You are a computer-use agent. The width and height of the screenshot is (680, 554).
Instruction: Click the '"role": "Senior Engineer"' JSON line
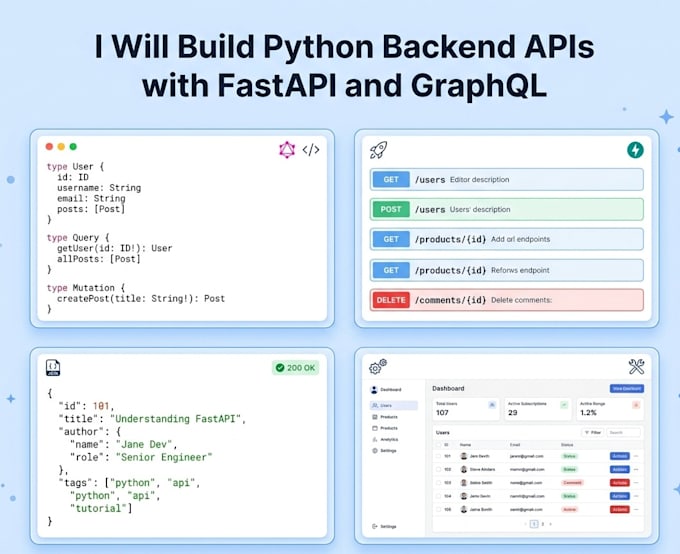coord(141,457)
